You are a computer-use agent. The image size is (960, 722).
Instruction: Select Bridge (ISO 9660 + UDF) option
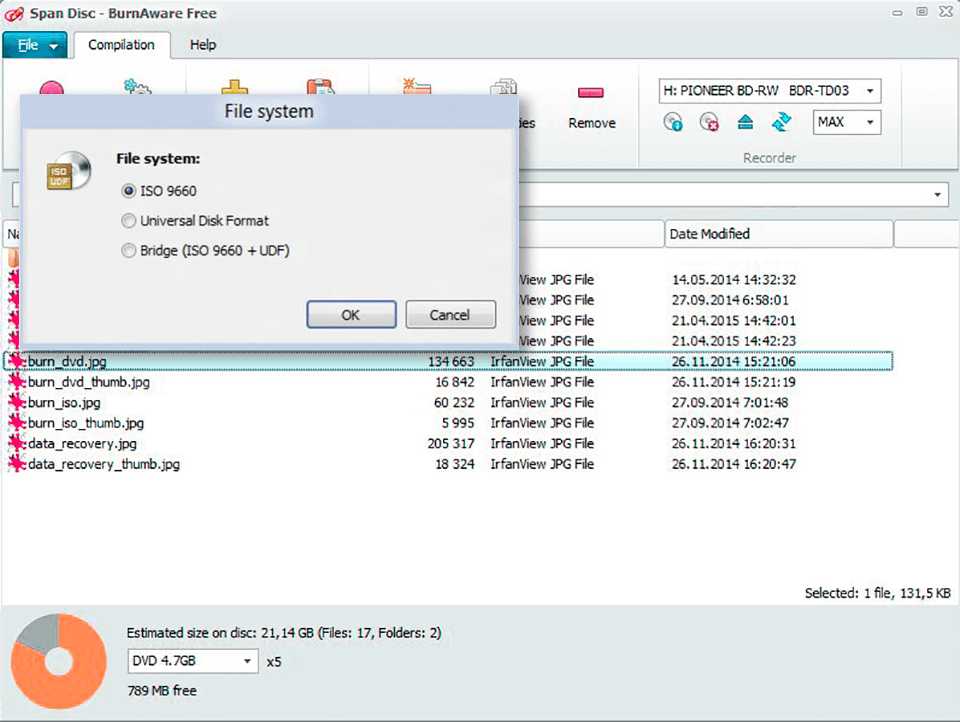pos(129,250)
